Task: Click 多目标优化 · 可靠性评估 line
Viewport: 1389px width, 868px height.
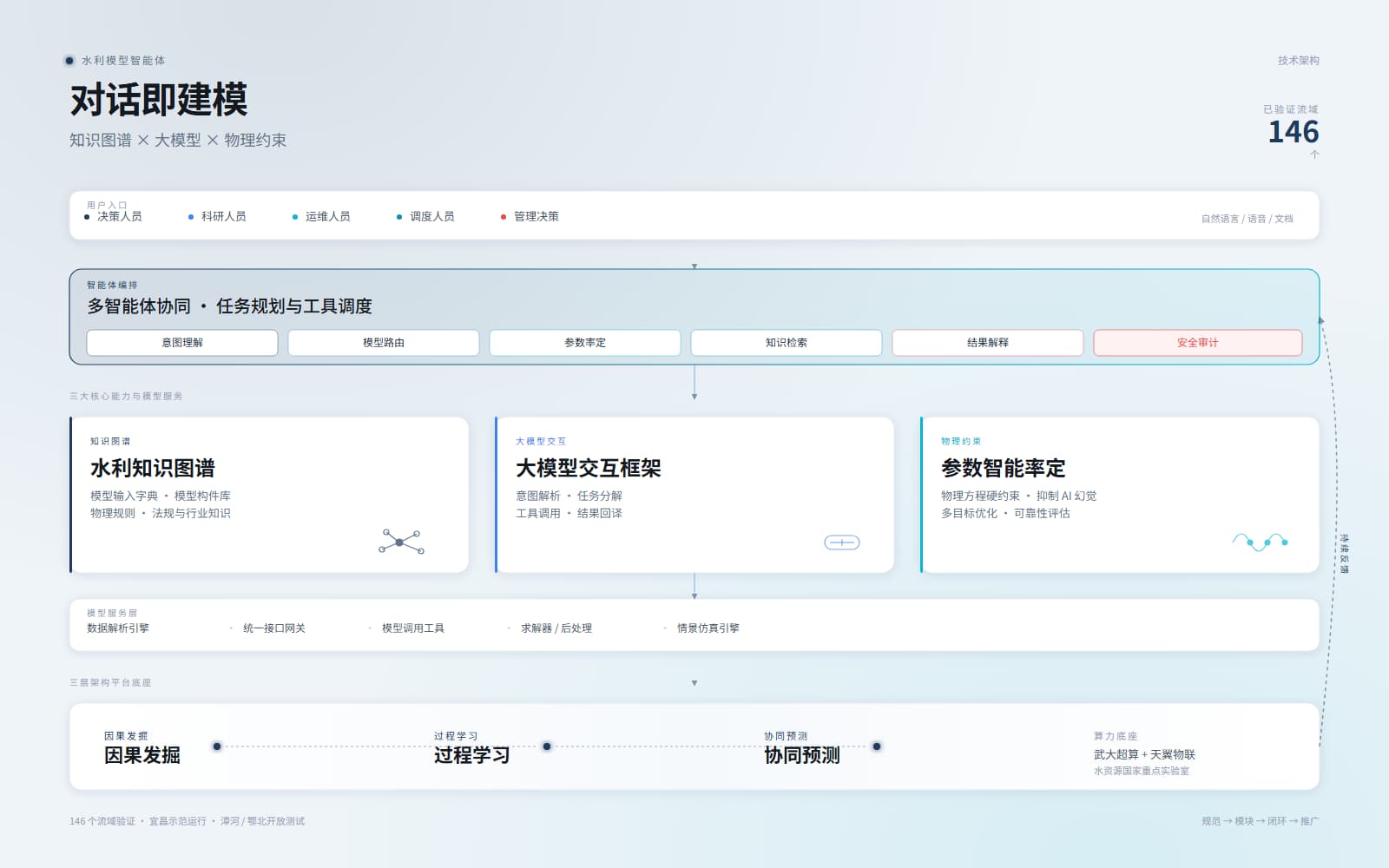Action: pos(1005,513)
